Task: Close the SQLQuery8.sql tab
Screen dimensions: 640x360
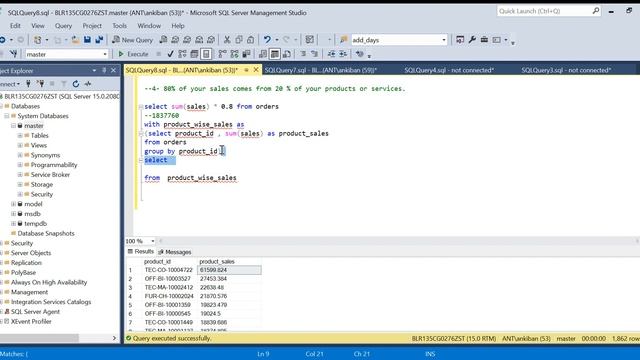Action: [x=256, y=70]
